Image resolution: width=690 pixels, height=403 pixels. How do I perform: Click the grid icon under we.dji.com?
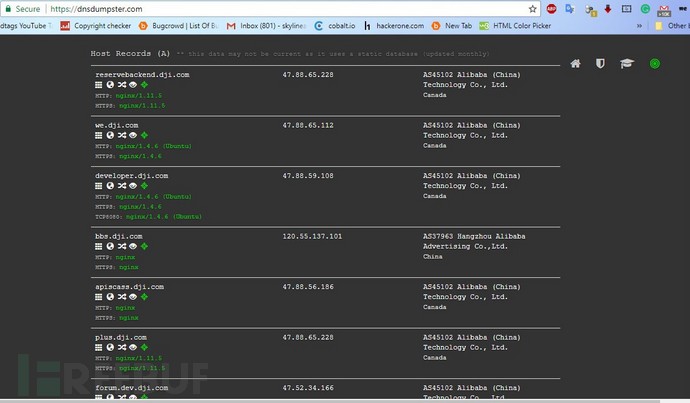(x=99, y=136)
